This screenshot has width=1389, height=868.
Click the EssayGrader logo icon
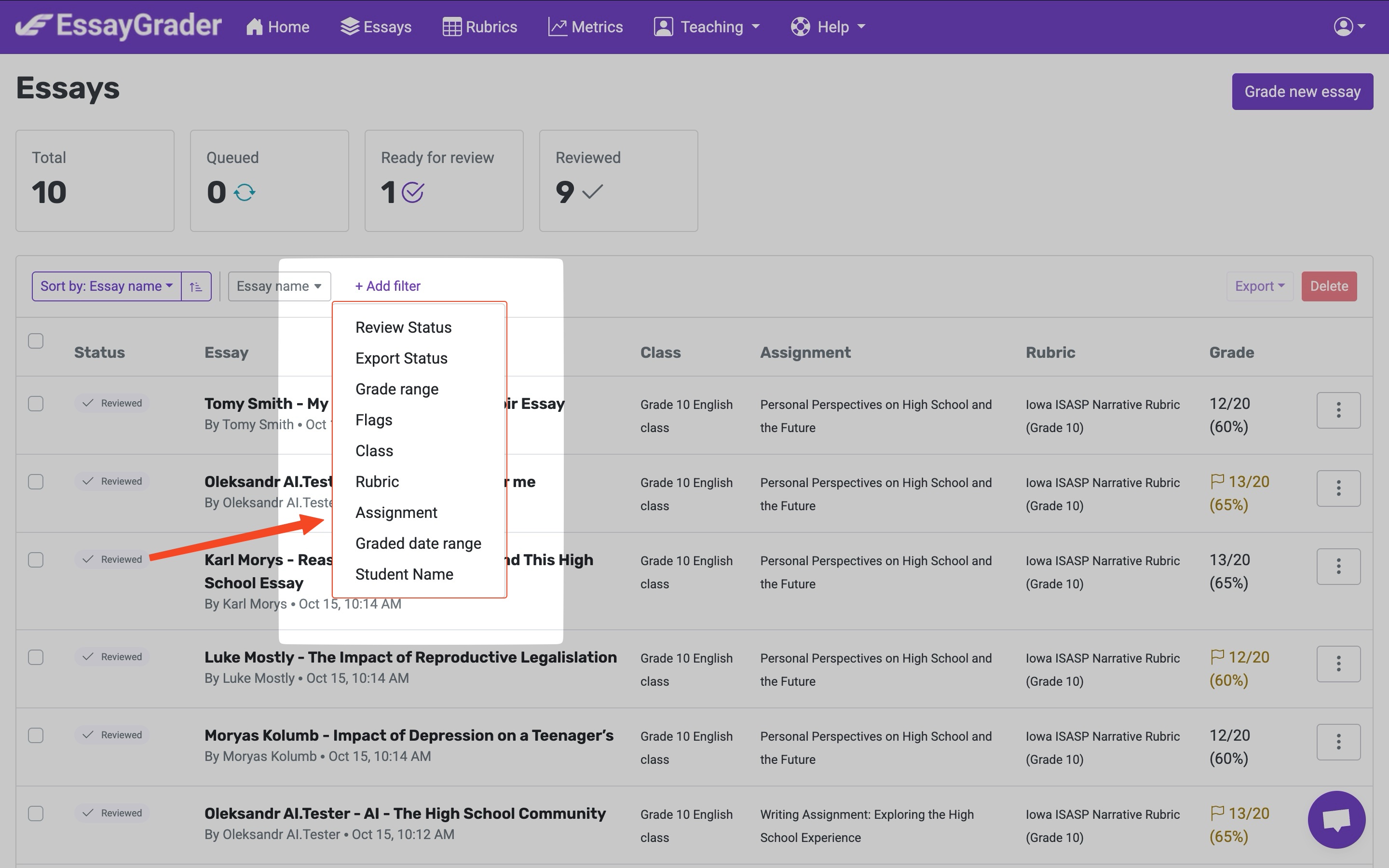point(34,26)
